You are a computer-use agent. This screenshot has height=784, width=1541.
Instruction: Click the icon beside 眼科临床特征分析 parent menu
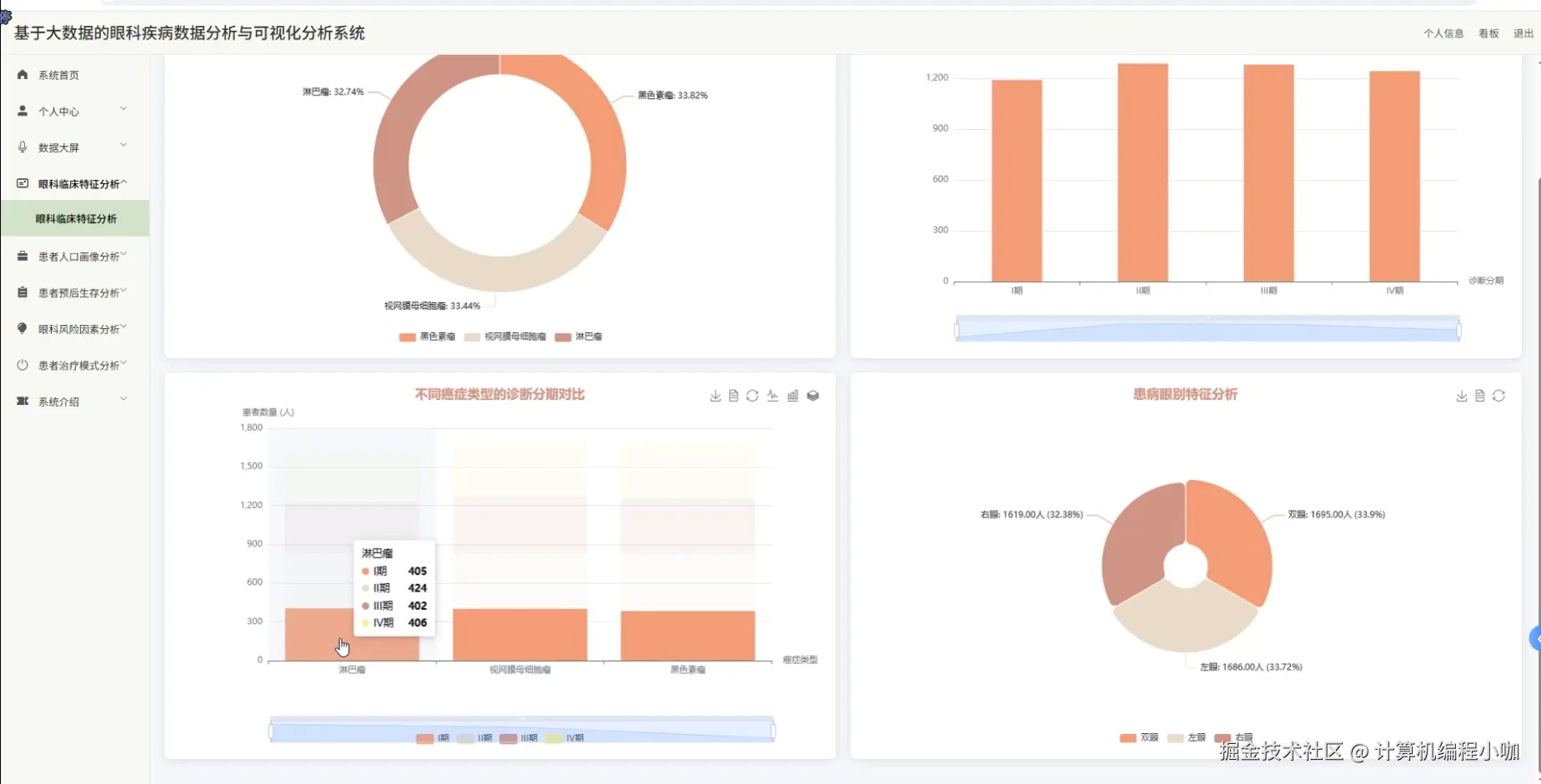[x=23, y=183]
